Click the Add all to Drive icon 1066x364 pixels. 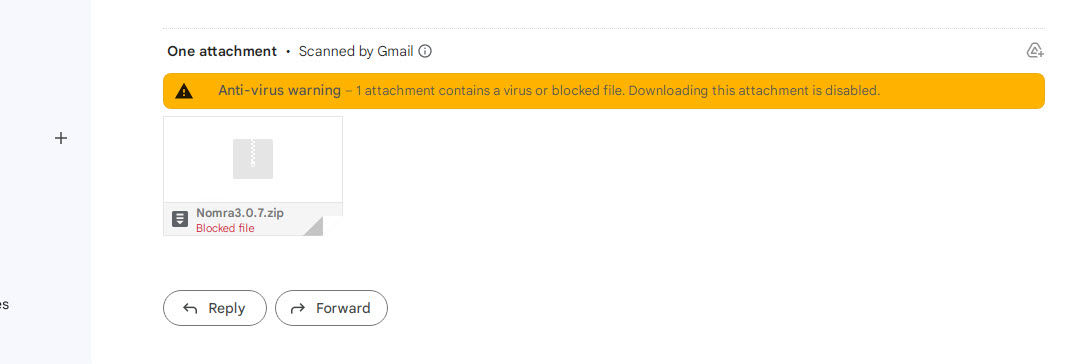coord(1035,50)
